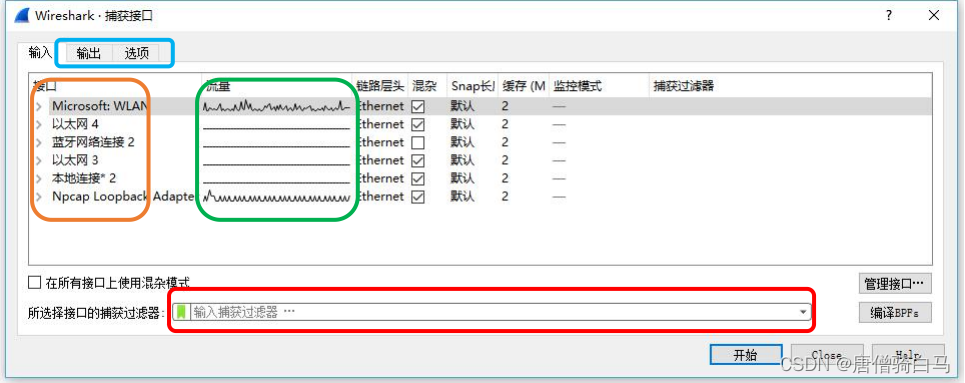Image resolution: width=965 pixels, height=383 pixels.
Task: Click the Microsoft: WLAN traffic sparkline
Action: point(276,107)
